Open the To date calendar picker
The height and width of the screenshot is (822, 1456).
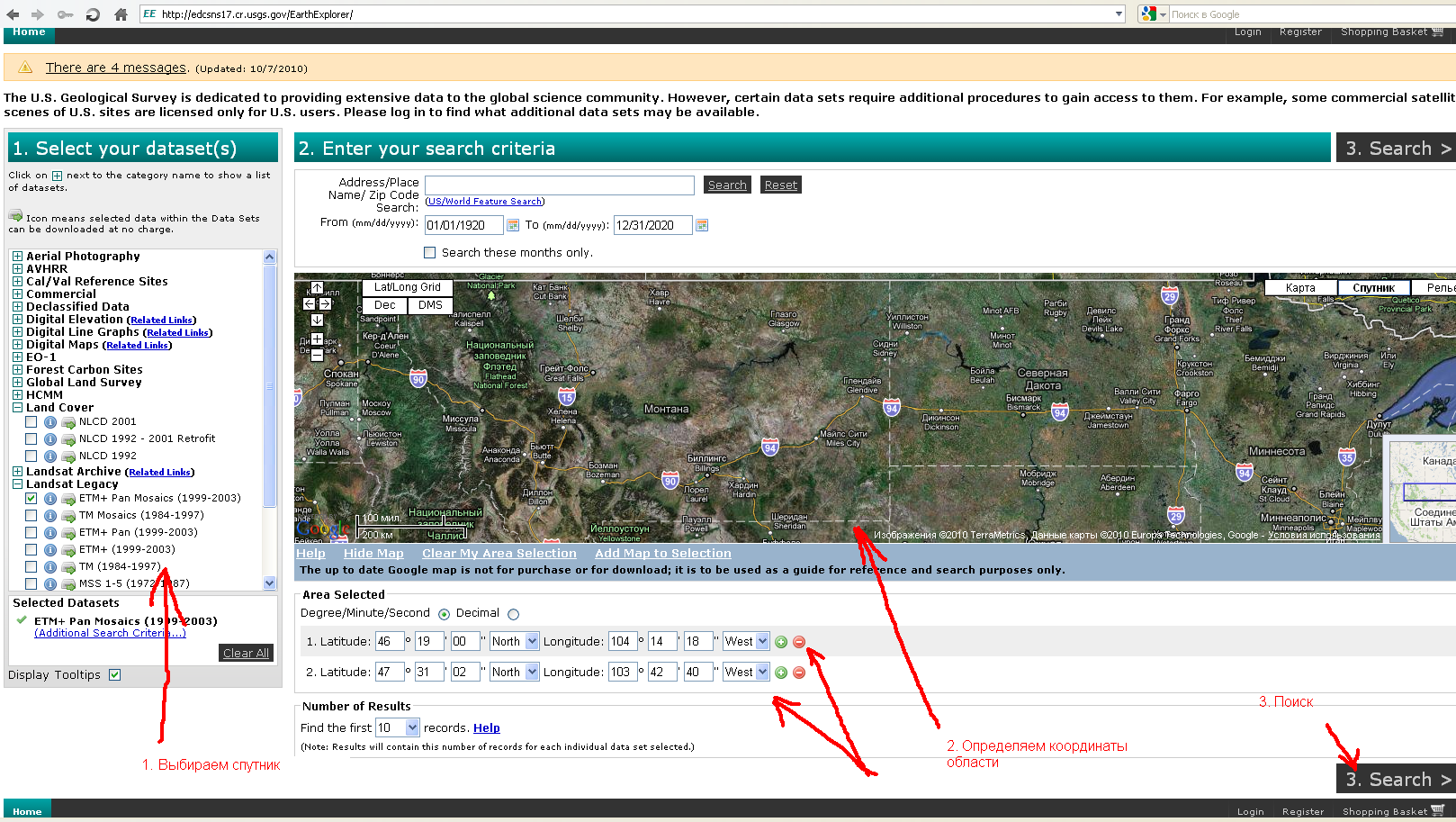pos(702,225)
